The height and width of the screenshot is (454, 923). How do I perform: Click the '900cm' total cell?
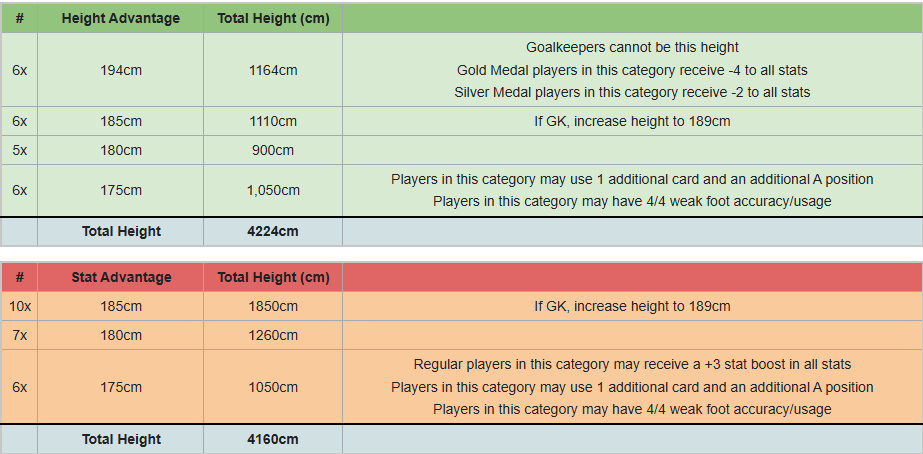(x=273, y=150)
